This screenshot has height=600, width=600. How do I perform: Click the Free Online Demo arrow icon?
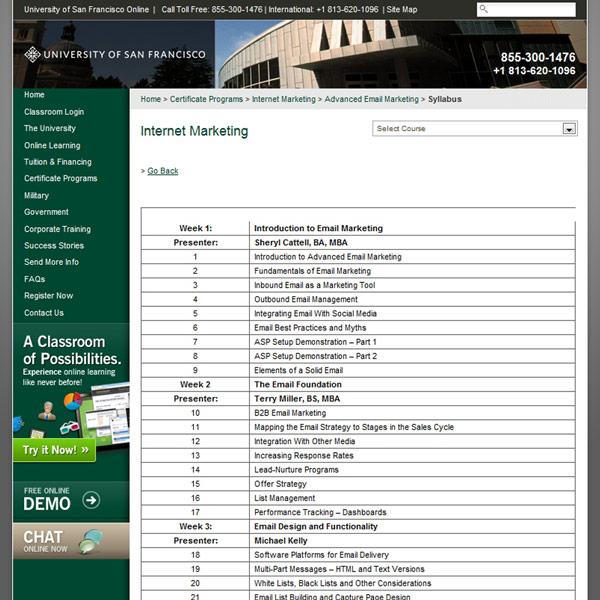[x=91, y=500]
